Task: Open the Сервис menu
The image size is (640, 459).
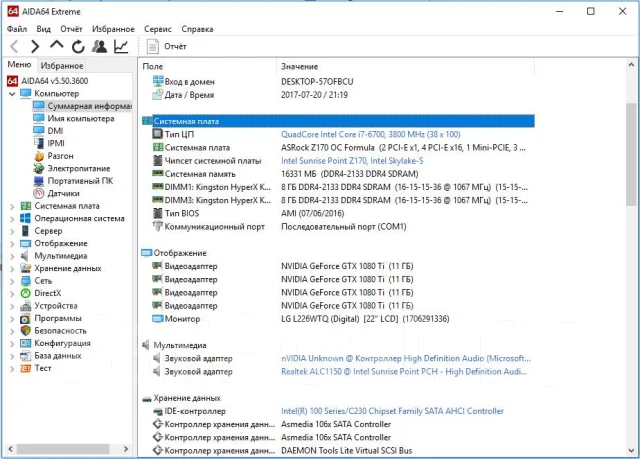Action: point(158,29)
